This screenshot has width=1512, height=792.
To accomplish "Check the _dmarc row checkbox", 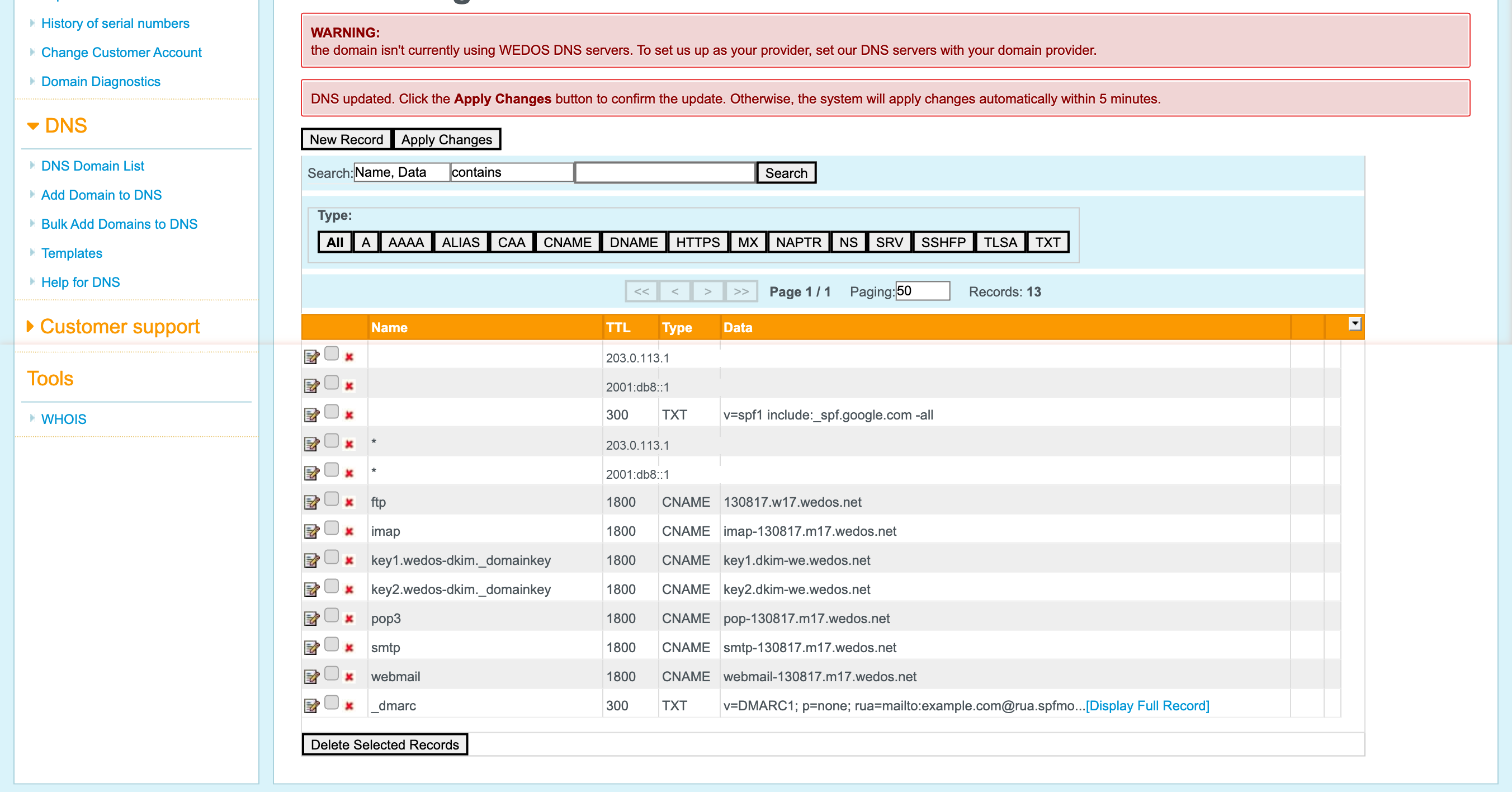I will coord(332,703).
